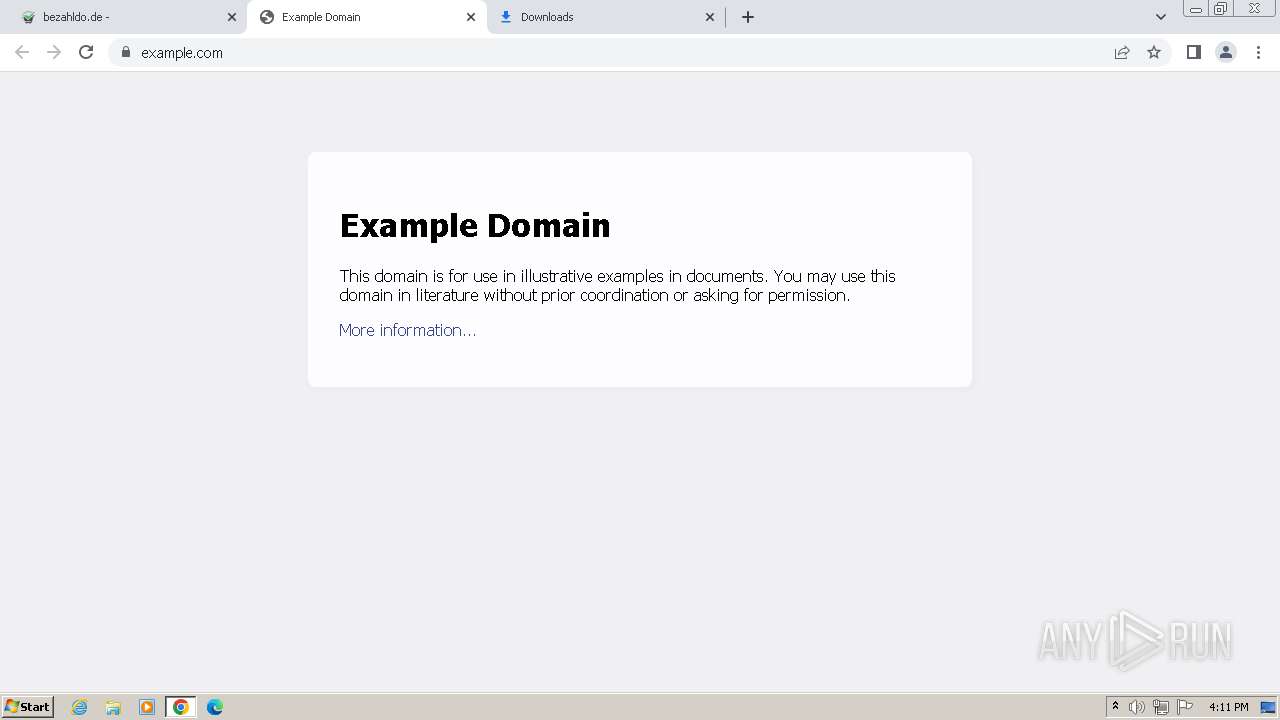Image resolution: width=1280 pixels, height=720 pixels.
Task: Restore down the Chrome window
Action: [1221, 9]
